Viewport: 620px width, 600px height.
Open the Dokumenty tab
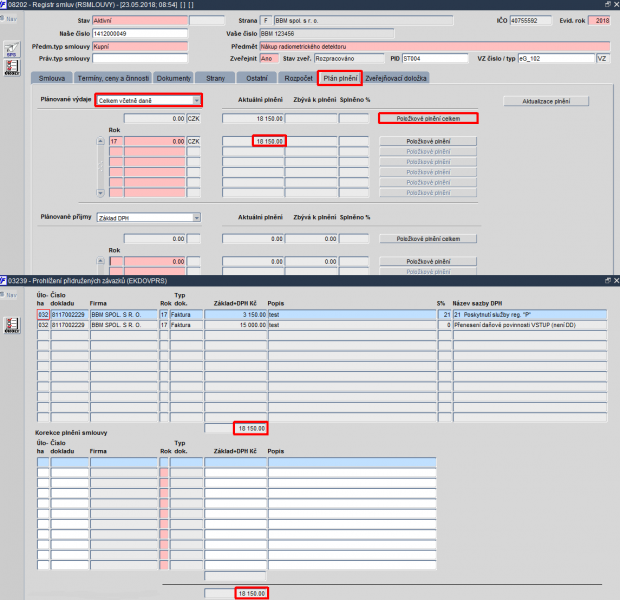click(174, 78)
